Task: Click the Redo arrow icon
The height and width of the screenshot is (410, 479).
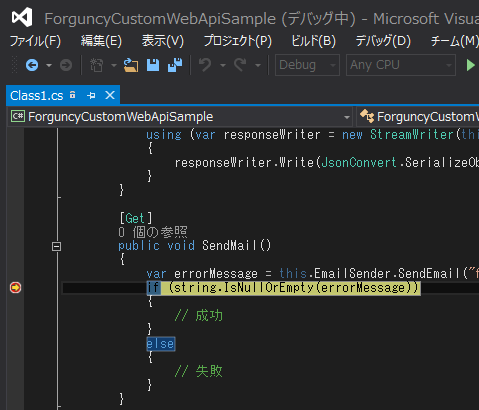Action: click(240, 65)
